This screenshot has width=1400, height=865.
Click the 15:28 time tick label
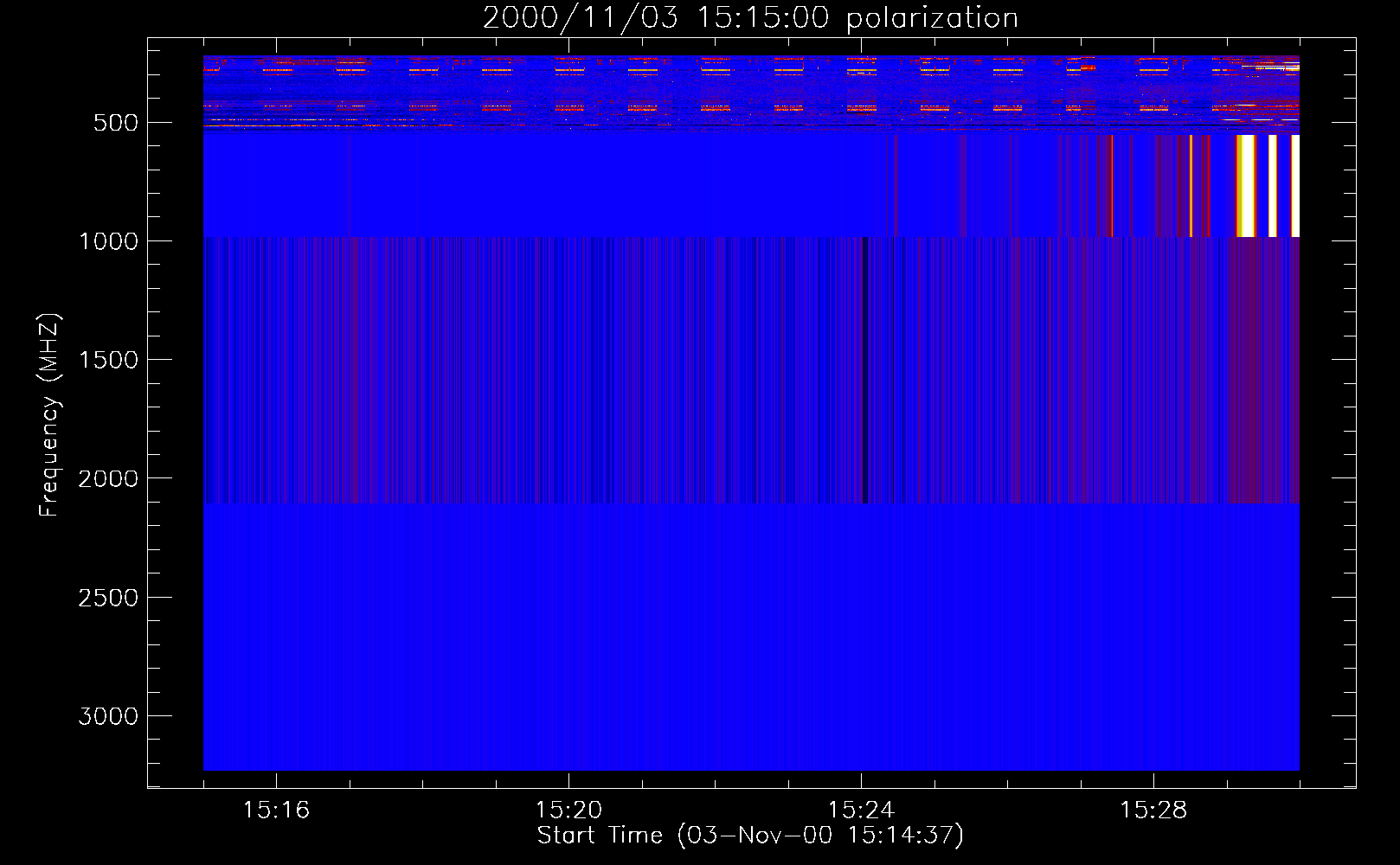[x=1153, y=811]
